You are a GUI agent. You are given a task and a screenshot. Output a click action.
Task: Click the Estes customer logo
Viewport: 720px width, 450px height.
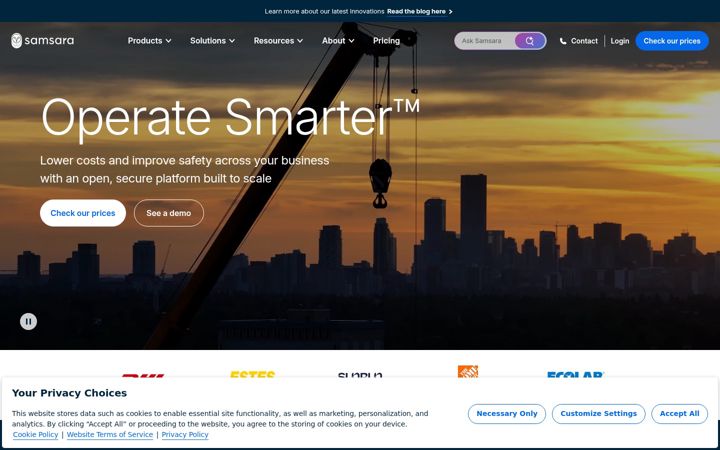point(253,374)
